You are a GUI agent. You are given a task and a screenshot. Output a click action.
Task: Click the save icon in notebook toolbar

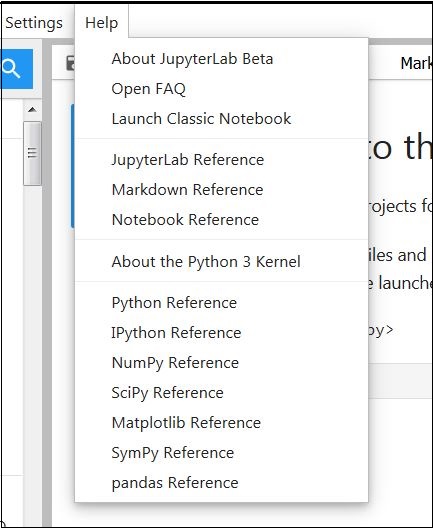pos(71,63)
